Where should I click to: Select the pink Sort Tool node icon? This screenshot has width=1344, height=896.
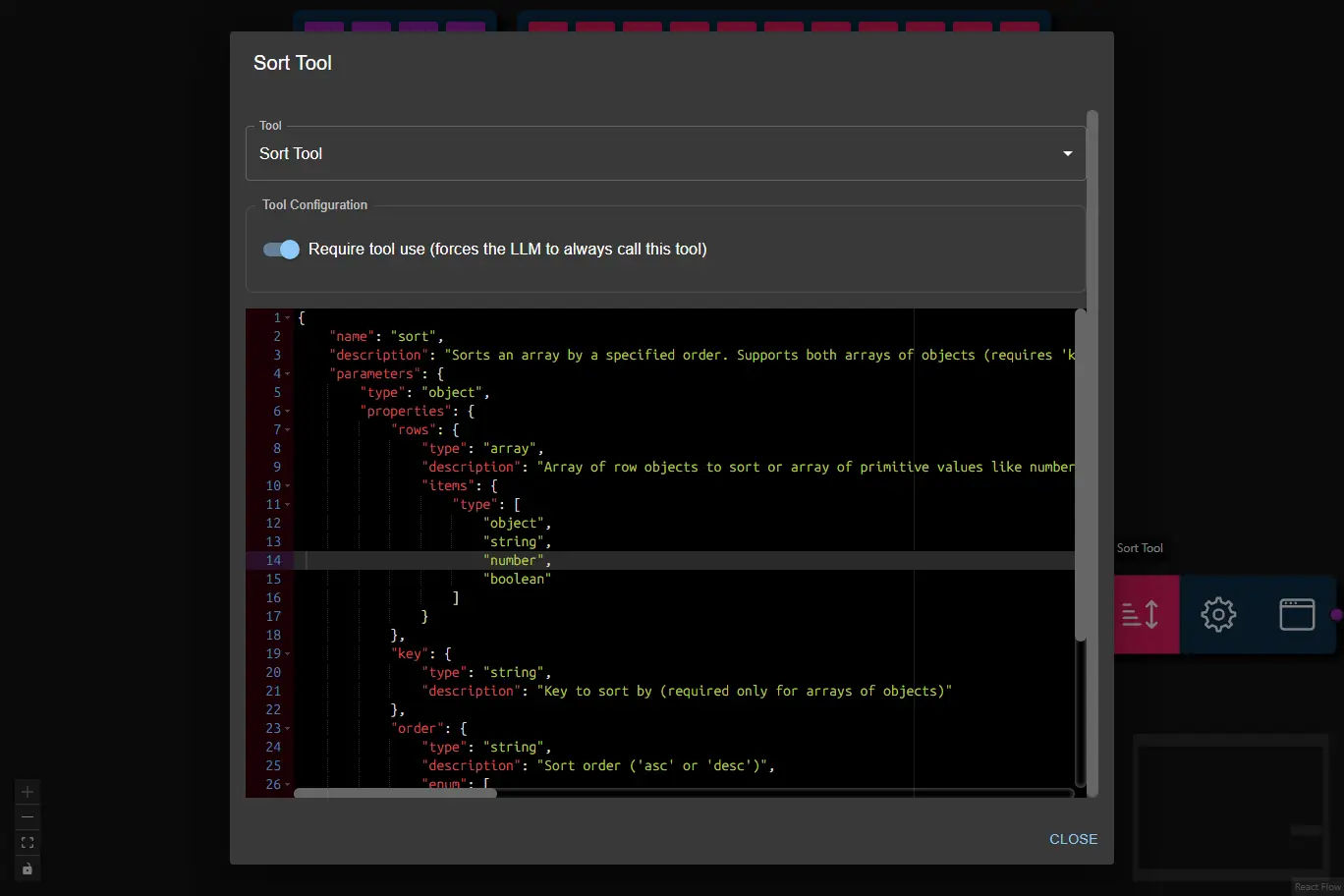(1146, 614)
